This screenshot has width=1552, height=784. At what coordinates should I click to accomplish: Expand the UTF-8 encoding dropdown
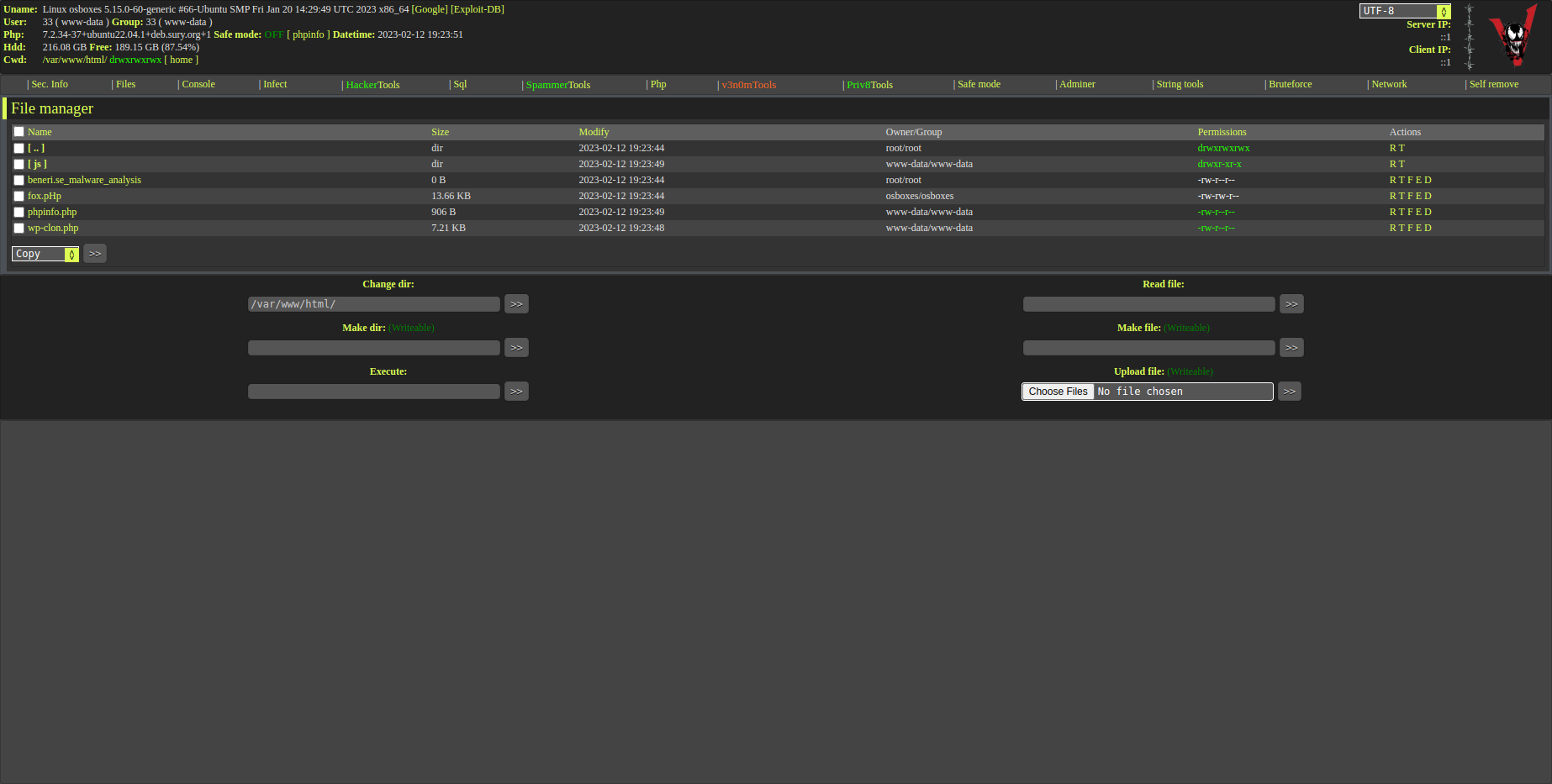[x=1405, y=11]
